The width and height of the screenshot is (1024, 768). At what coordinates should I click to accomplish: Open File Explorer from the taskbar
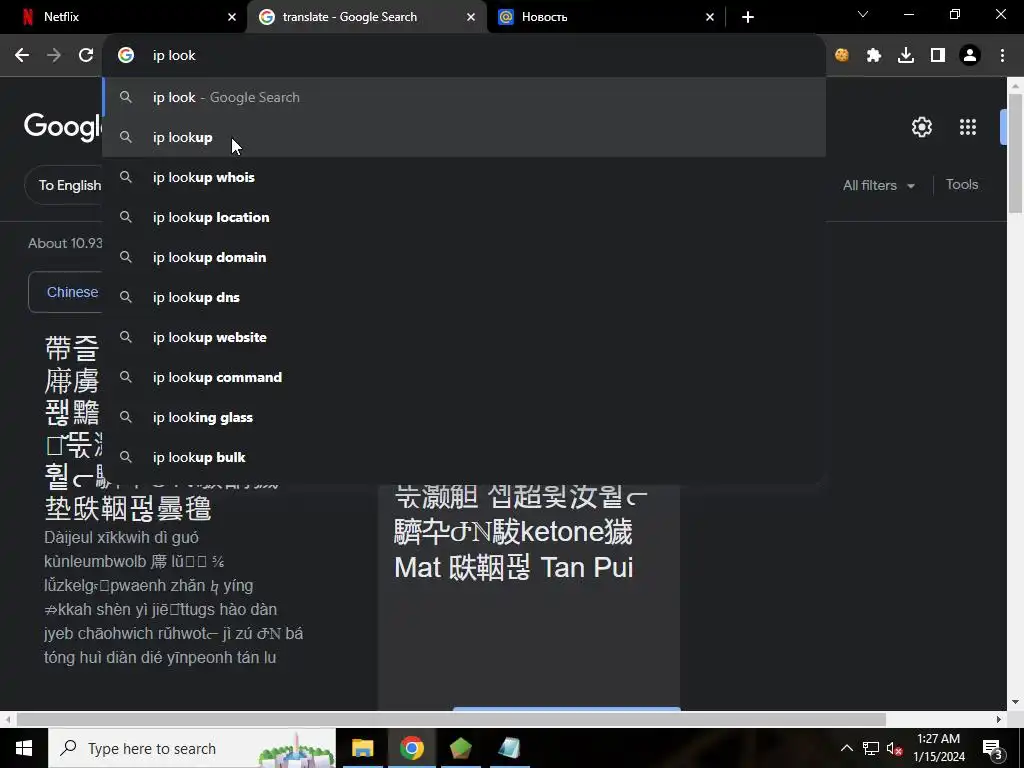tap(362, 748)
